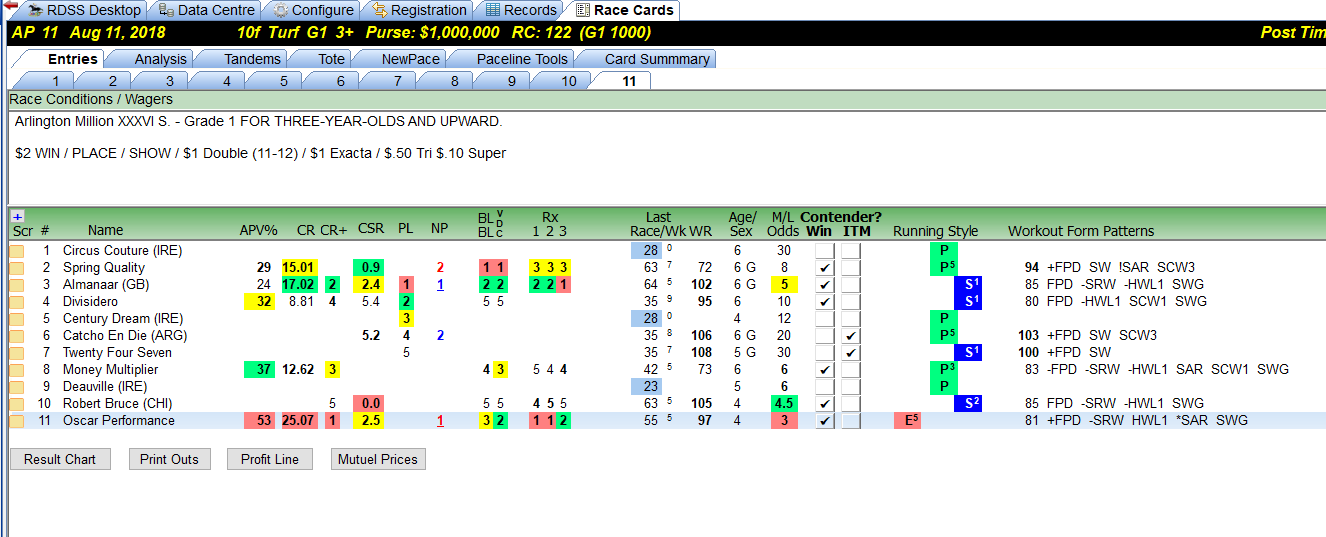Click Robert Bruce's 4.5 M/L odds cell
The height and width of the screenshot is (537, 1326).
point(784,404)
